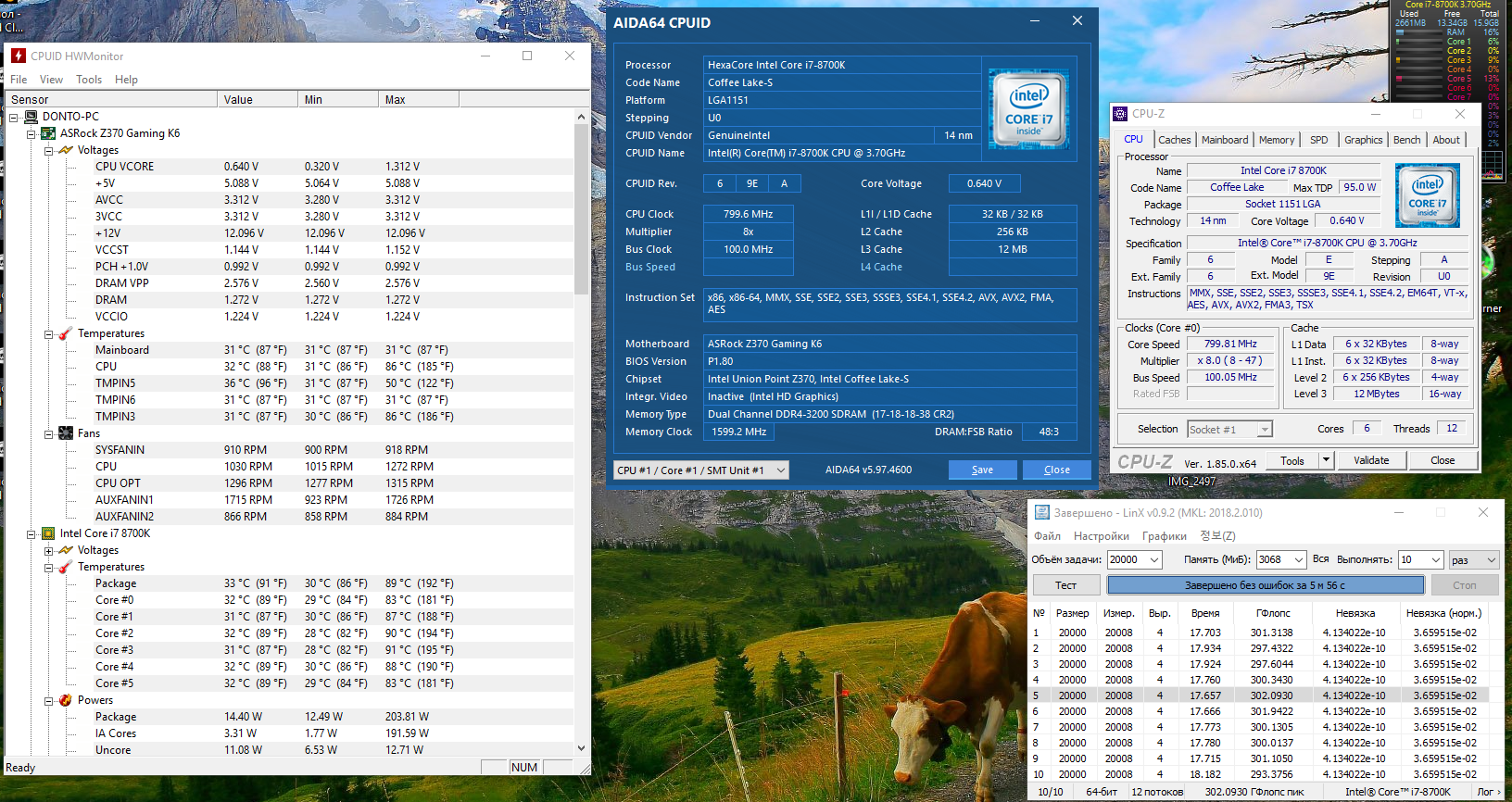
Task: Click the Validate button in CPU-Z
Action: pyautogui.click(x=1371, y=460)
